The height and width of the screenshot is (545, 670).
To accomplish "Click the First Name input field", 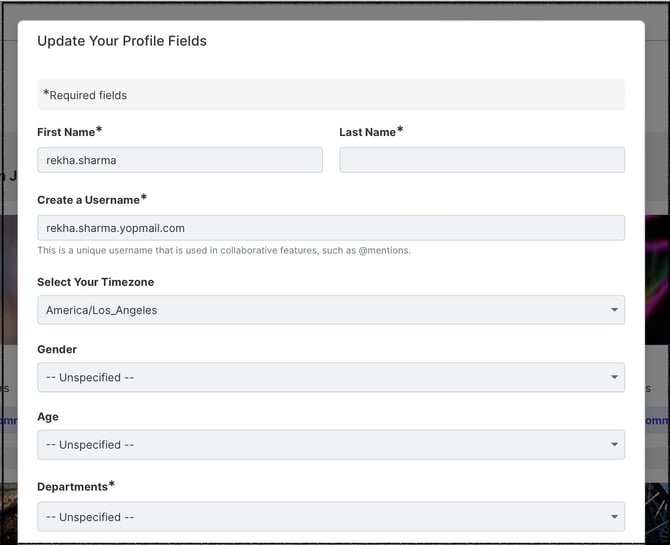I will pyautogui.click(x=180, y=160).
